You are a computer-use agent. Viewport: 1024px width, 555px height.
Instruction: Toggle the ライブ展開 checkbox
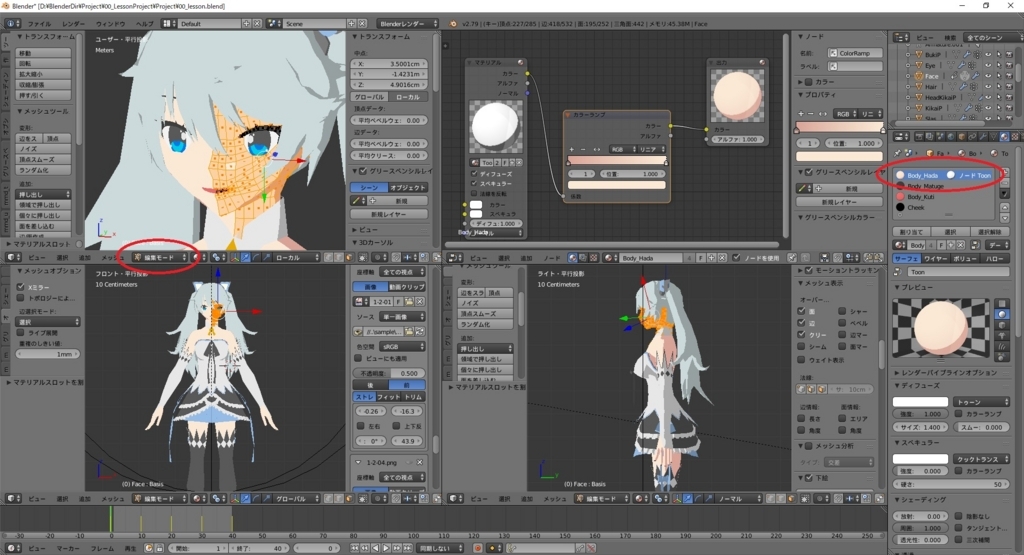(x=21, y=332)
